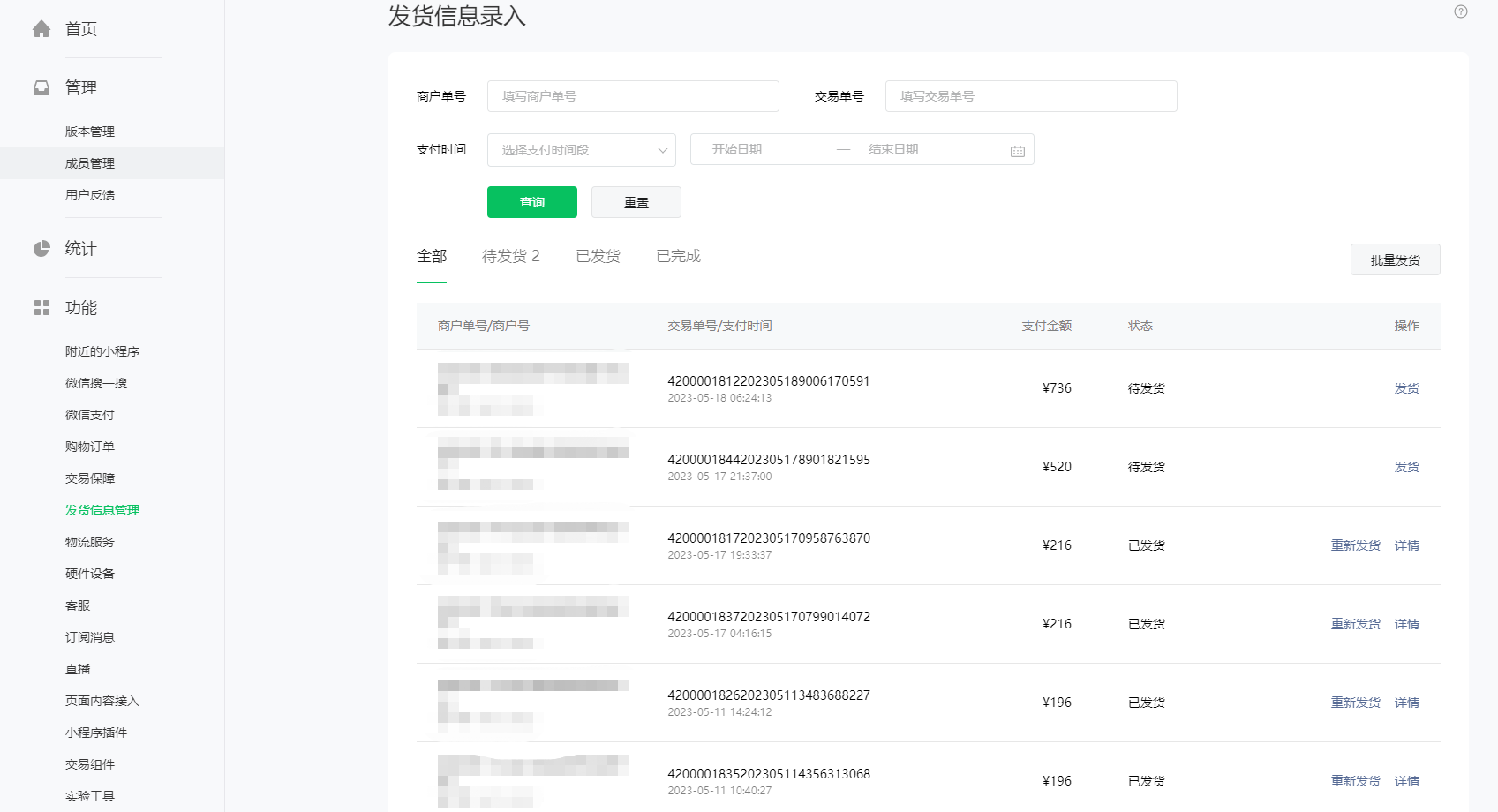Click 重新发货 for order ending 8763870
Image resolution: width=1498 pixels, height=812 pixels.
pos(1356,545)
